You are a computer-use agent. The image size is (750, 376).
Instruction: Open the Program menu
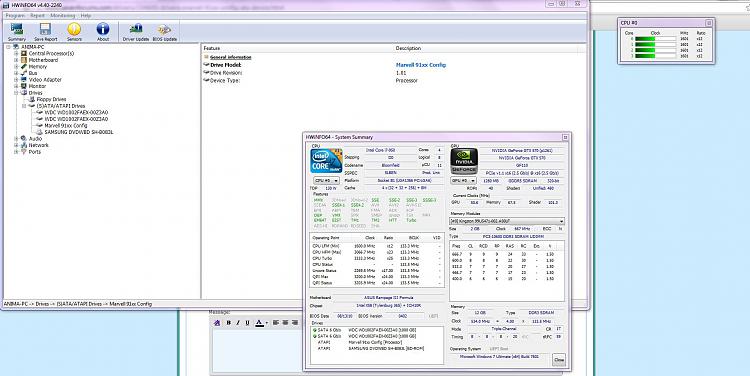tap(15, 16)
